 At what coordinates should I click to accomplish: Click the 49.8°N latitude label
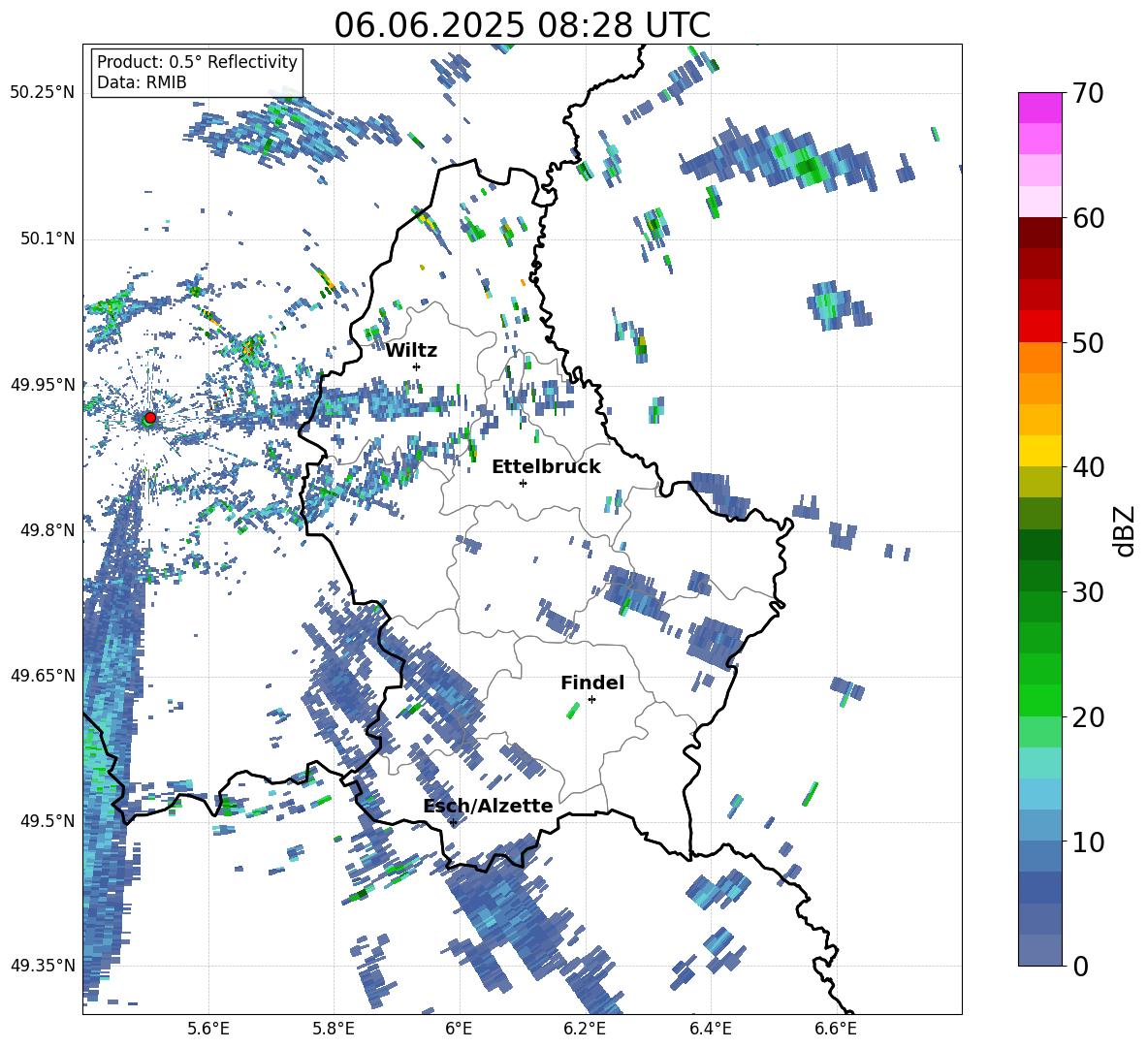(47, 530)
